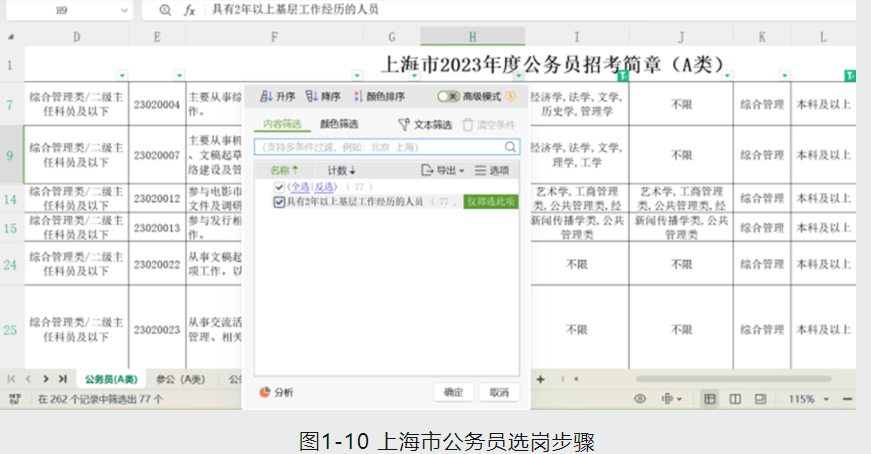Open the name box cell reference dropdown

(124, 10)
